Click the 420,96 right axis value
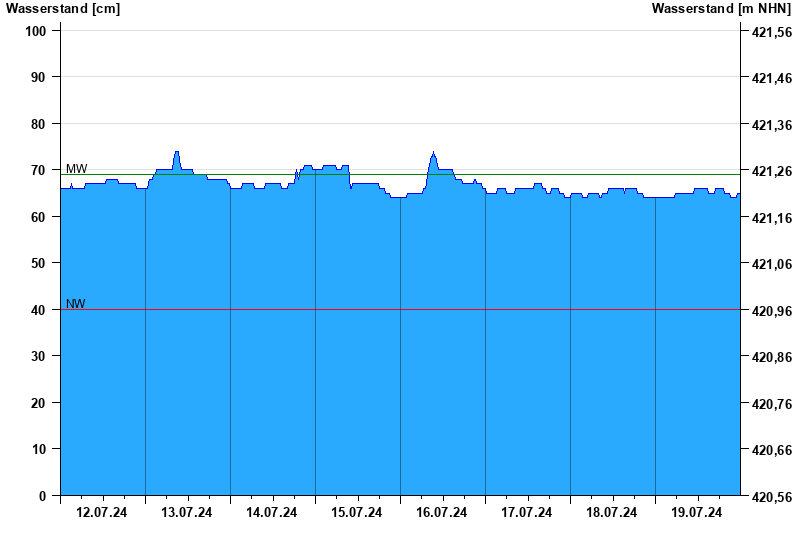This screenshot has width=800, height=550. tap(772, 311)
